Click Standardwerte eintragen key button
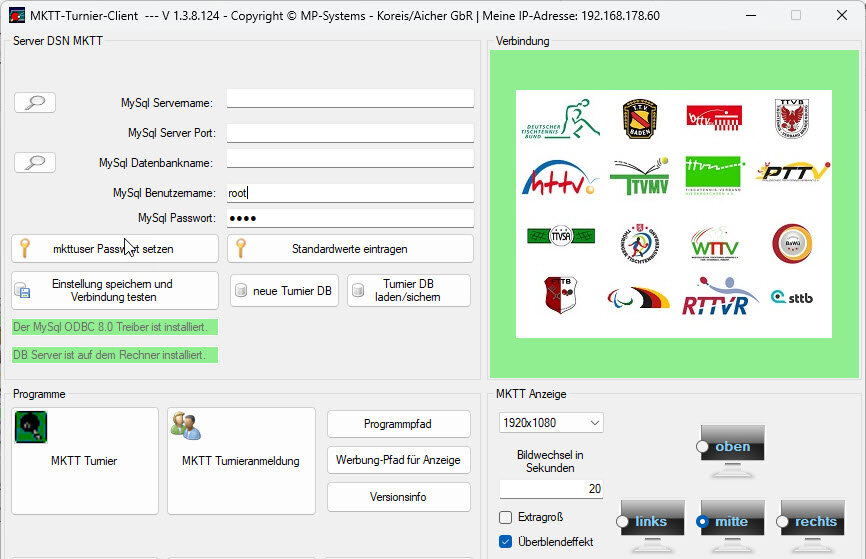 350,249
